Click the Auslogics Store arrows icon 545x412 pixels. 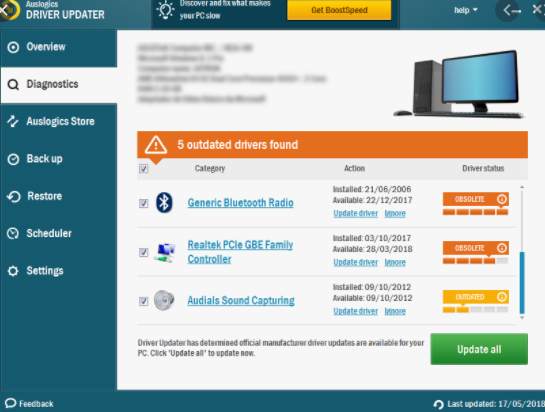13,121
